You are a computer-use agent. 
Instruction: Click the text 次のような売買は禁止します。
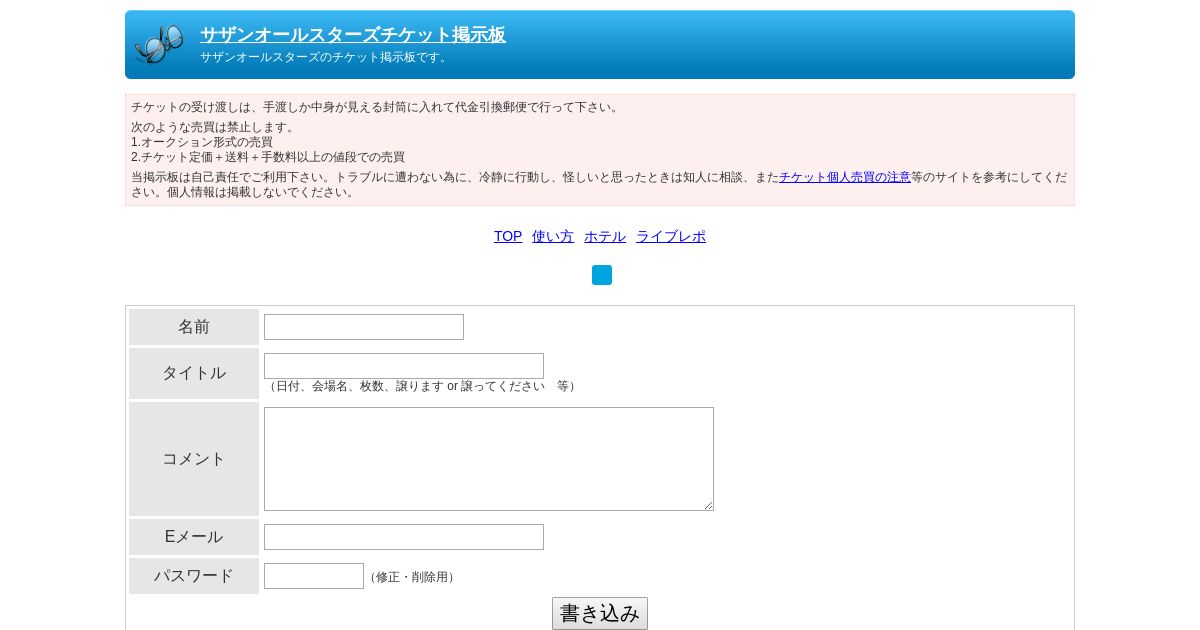tap(215, 127)
